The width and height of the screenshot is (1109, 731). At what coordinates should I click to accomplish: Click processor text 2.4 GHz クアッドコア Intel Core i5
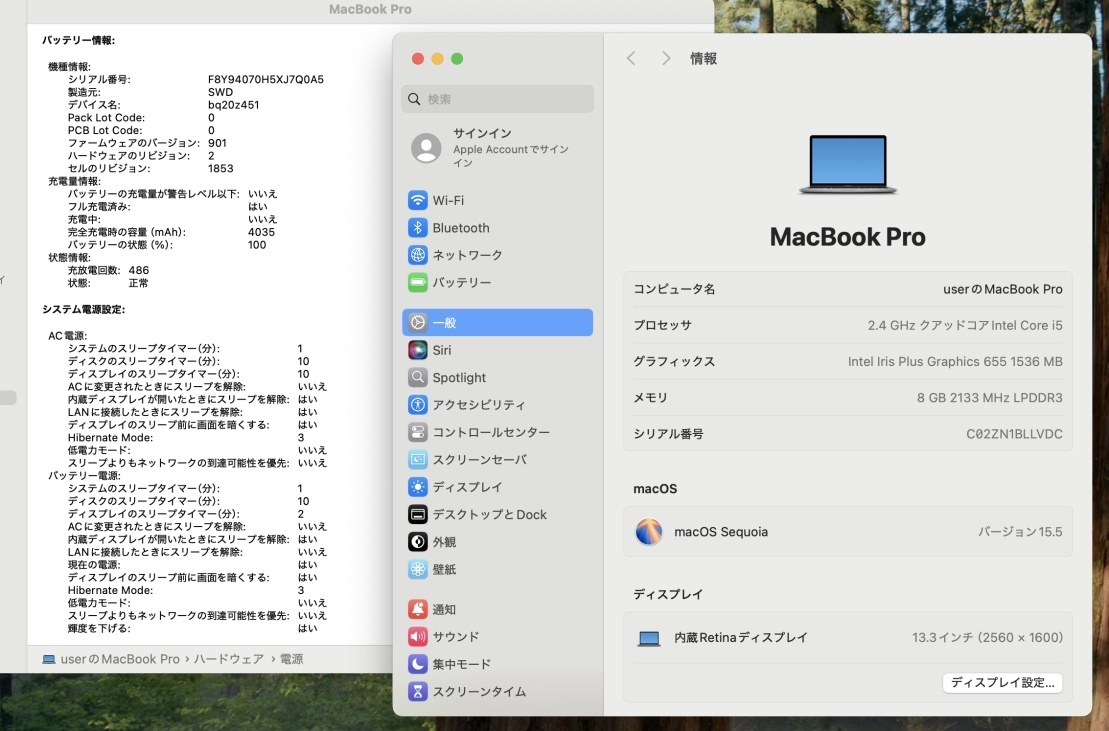click(965, 325)
